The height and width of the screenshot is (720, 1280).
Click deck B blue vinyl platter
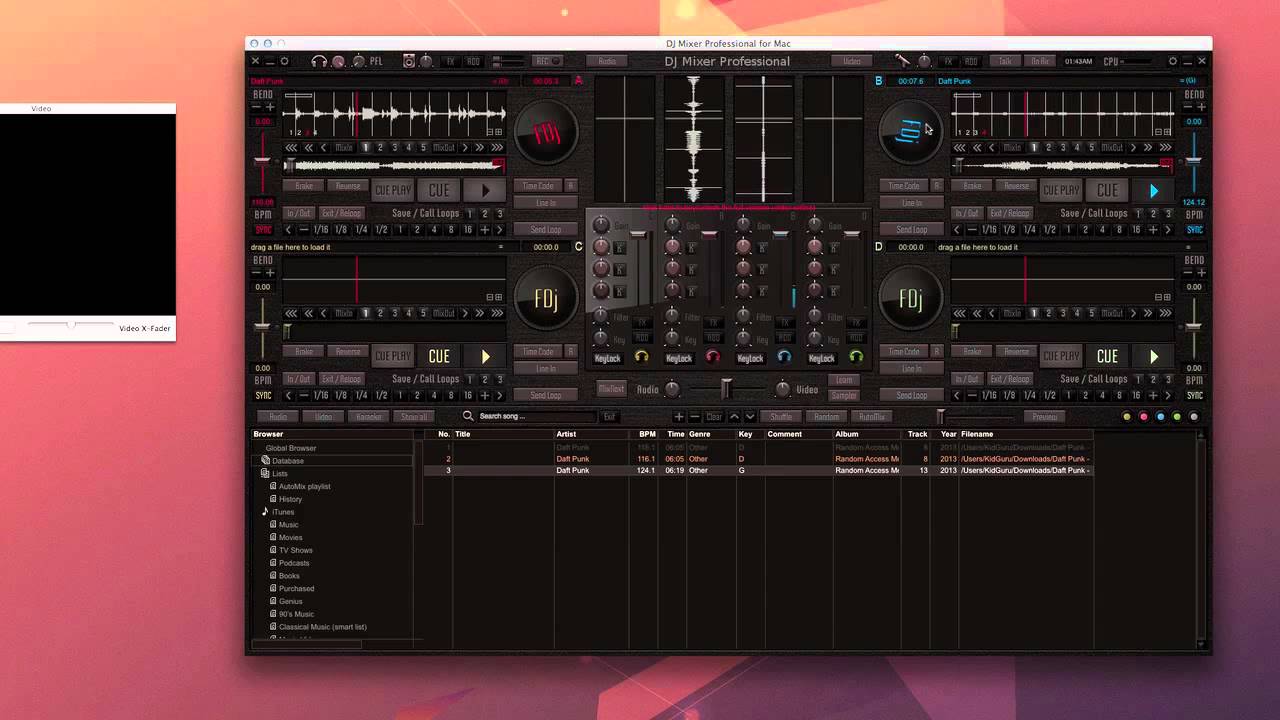(910, 133)
